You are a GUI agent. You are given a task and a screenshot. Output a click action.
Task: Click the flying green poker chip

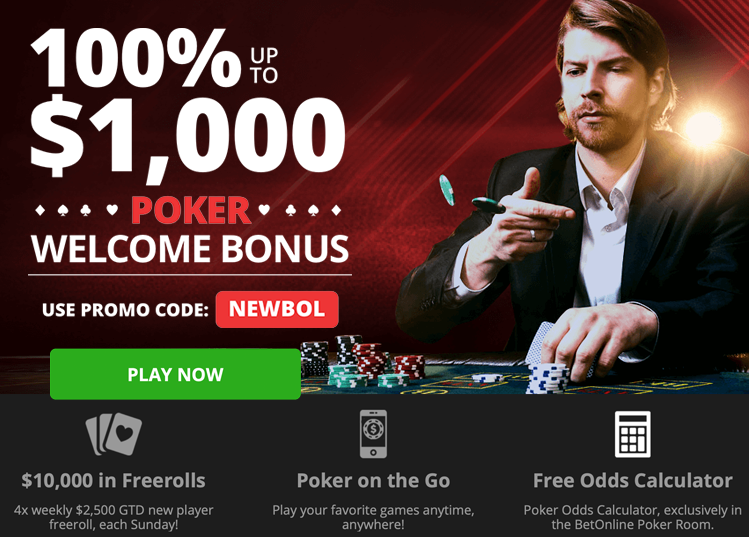tap(447, 190)
